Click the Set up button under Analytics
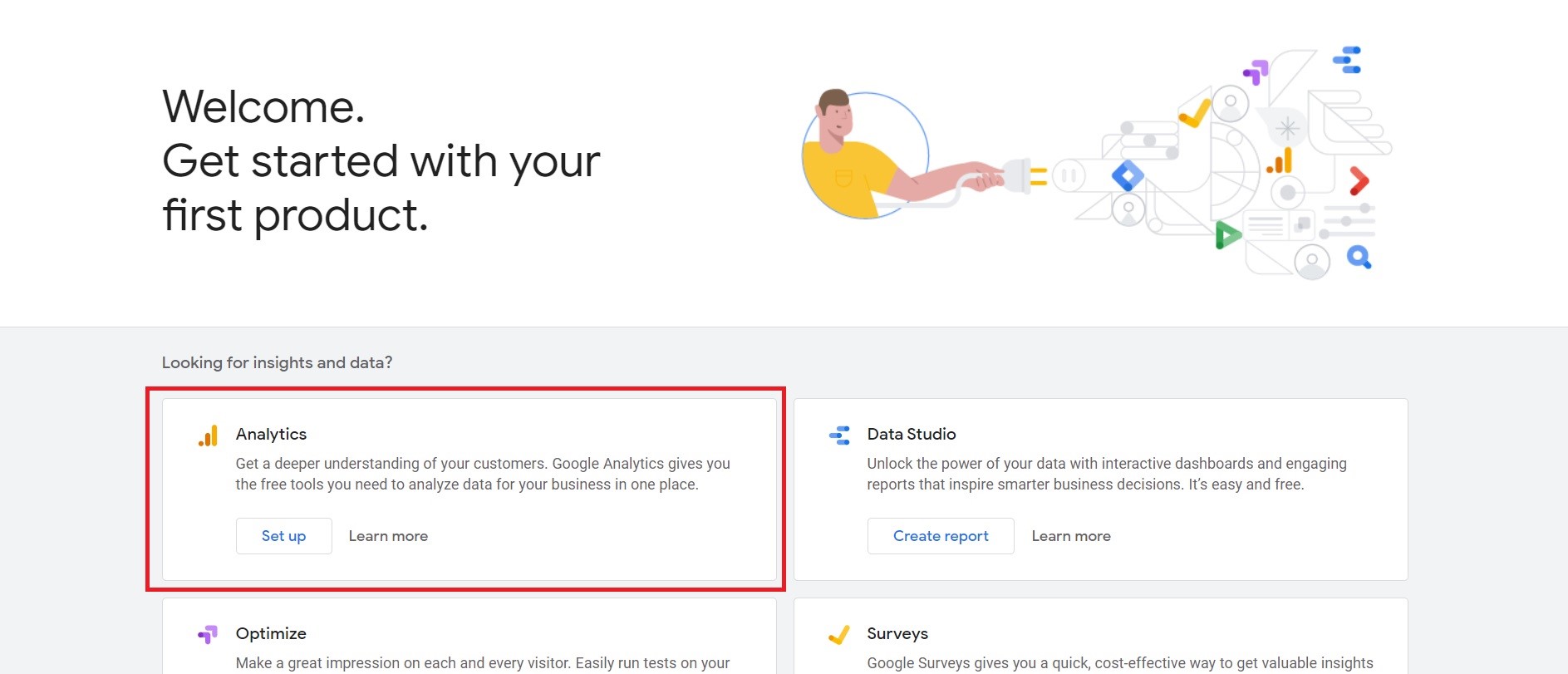This screenshot has height=674, width=1568. (284, 536)
